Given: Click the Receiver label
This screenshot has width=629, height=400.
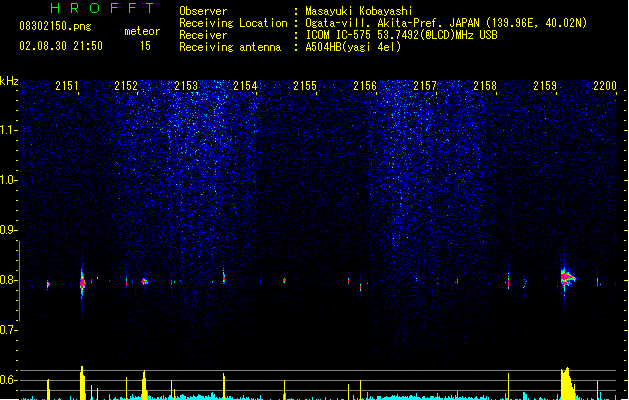Looking at the screenshot, I should (203, 35).
